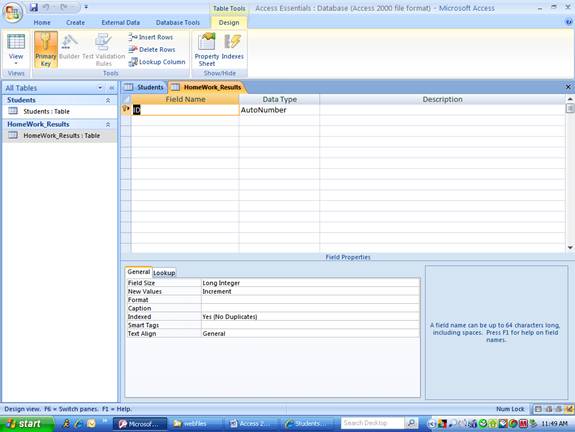Image resolution: width=575 pixels, height=432 pixels.
Task: Select the Design ribbon tab
Action: 229,23
